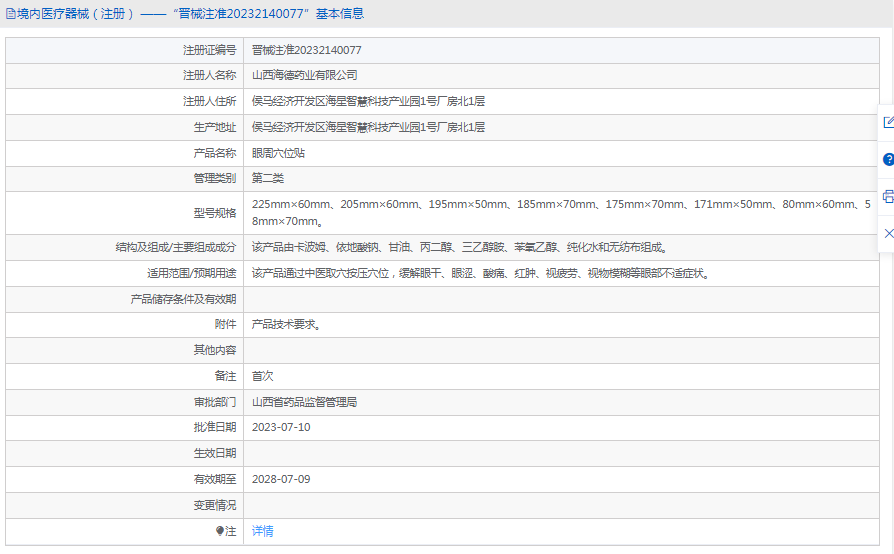Click the expiry date 2028-07-09

coord(281,479)
